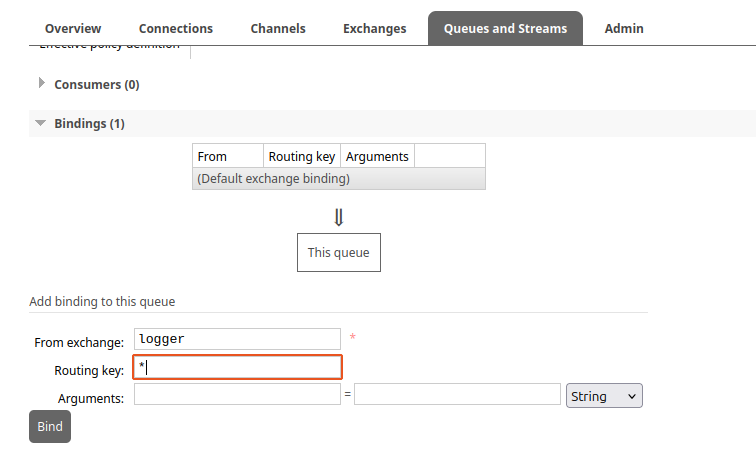Collapse the Bindings (1) section
The width and height of the screenshot is (756, 457).
tap(89, 124)
